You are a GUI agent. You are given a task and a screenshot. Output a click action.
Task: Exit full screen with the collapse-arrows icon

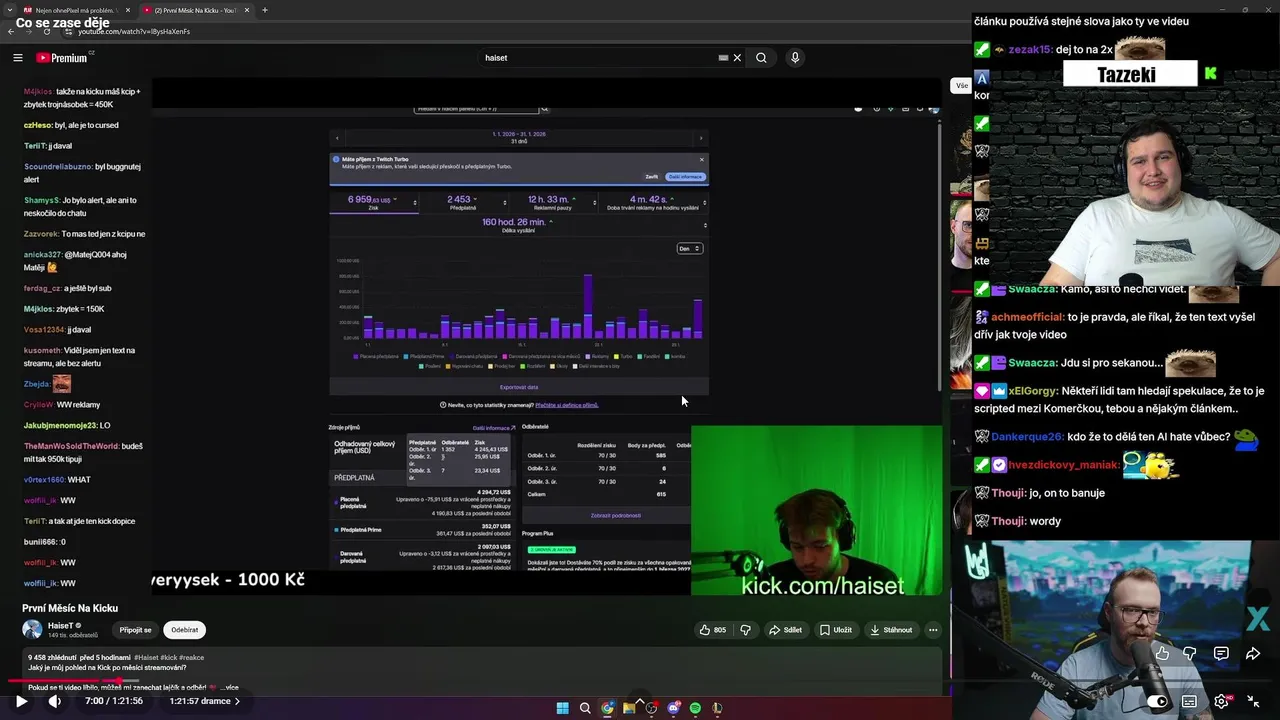tap(1254, 702)
